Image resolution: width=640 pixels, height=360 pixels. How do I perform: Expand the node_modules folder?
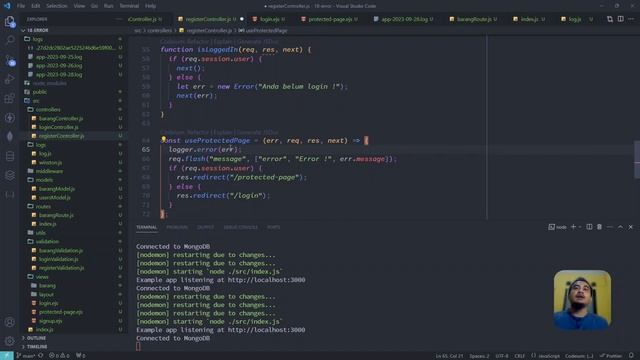click(x=50, y=83)
